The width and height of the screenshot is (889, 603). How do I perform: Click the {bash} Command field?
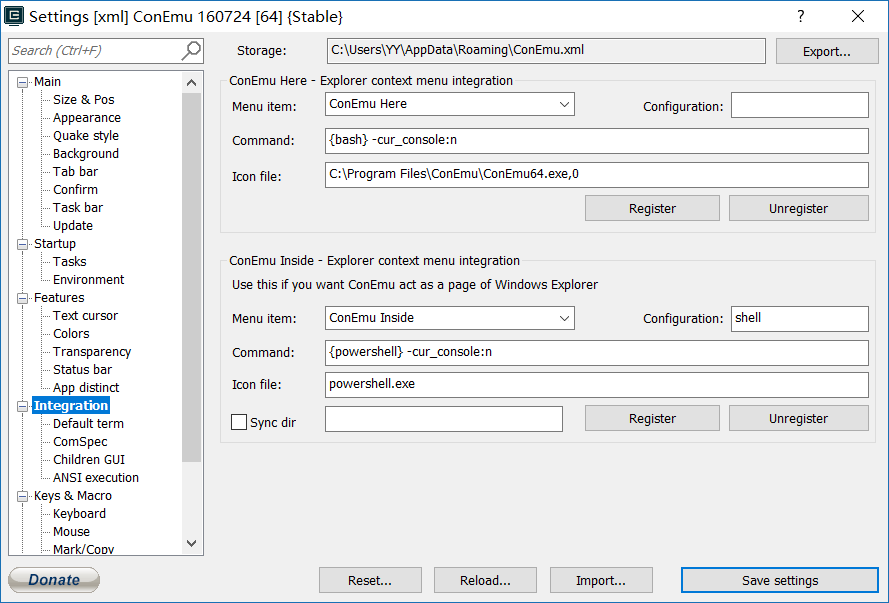point(596,141)
